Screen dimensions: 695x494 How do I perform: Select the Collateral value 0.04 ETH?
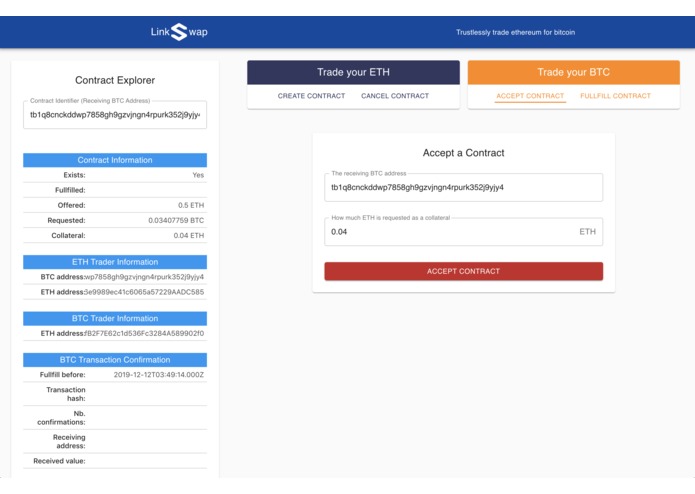[x=189, y=235]
